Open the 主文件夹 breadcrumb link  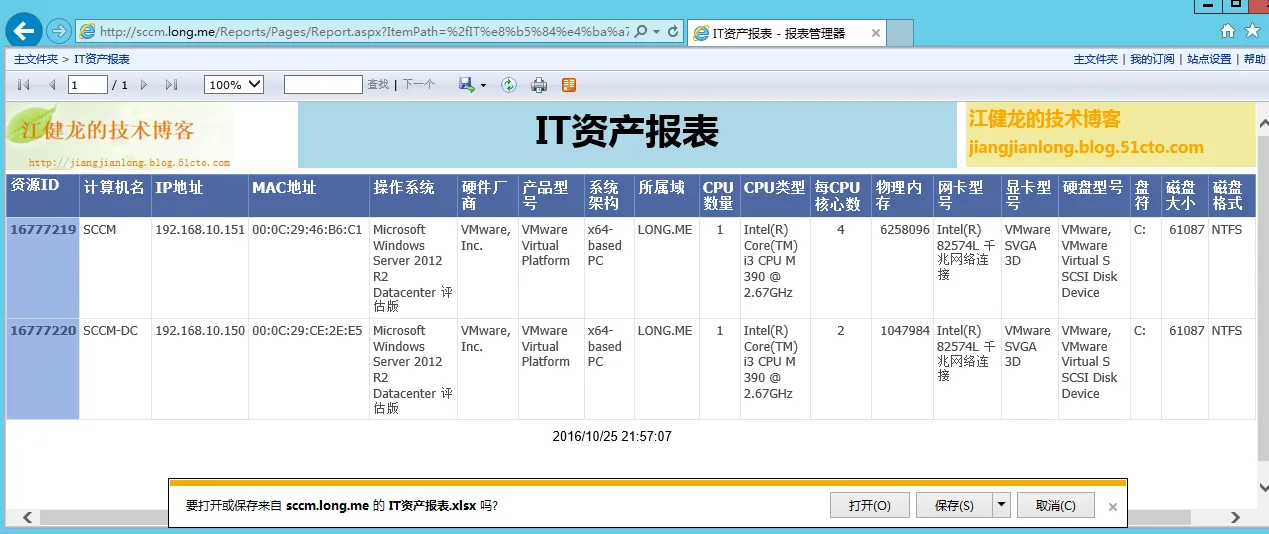point(36,60)
